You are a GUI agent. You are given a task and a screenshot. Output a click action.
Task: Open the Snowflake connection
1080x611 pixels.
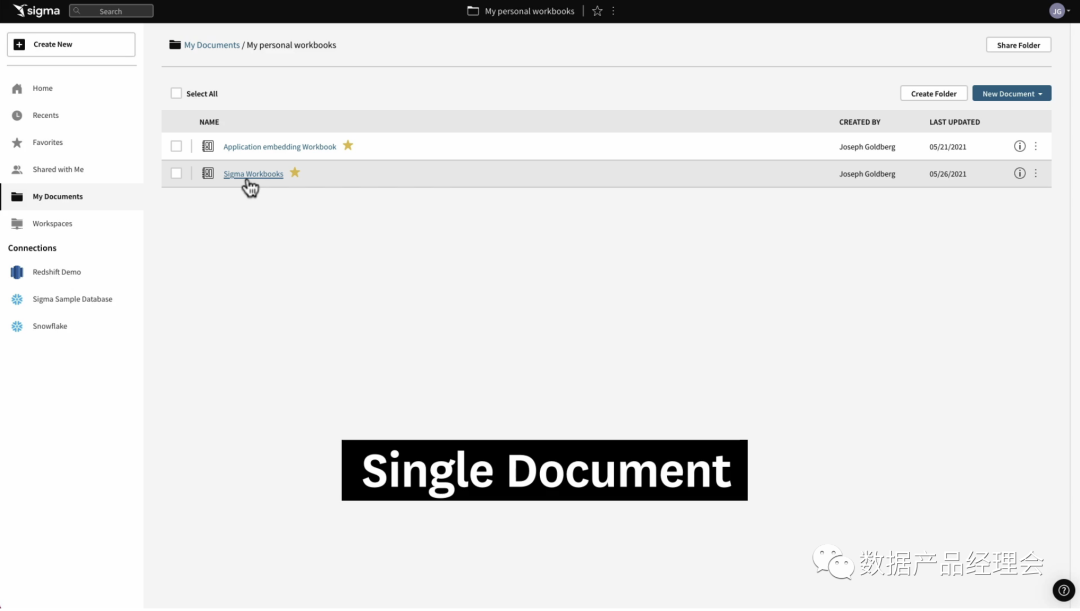[50, 327]
